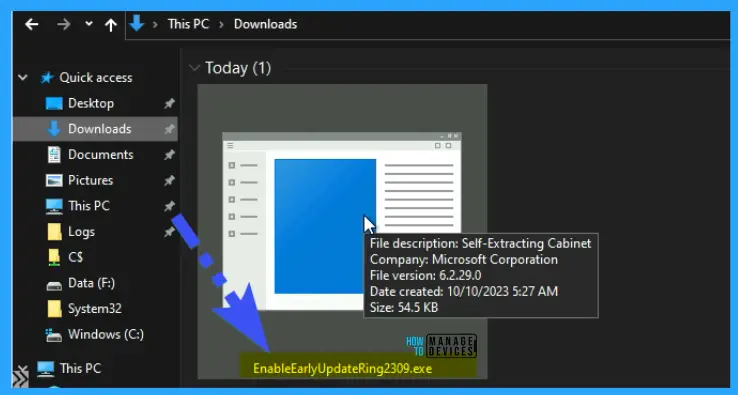Open Documents in the sidebar
This screenshot has height=395, width=738.
click(x=101, y=154)
